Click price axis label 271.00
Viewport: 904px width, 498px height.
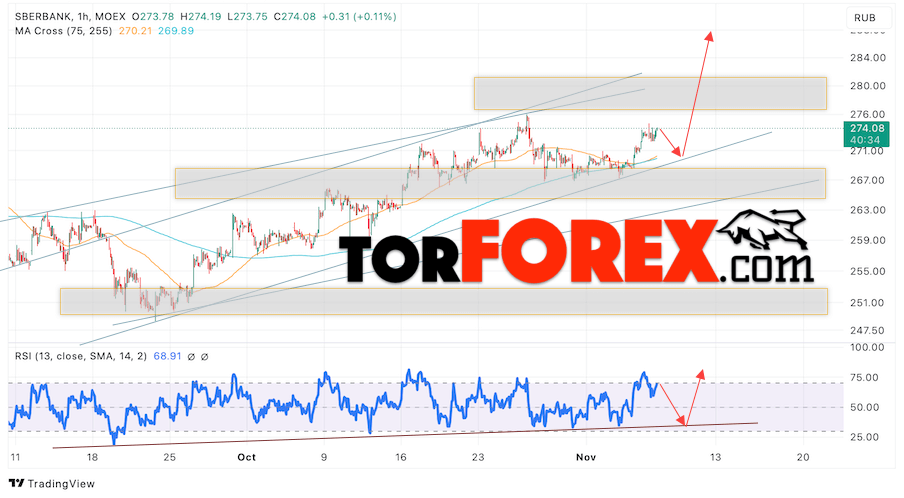[x=868, y=151]
